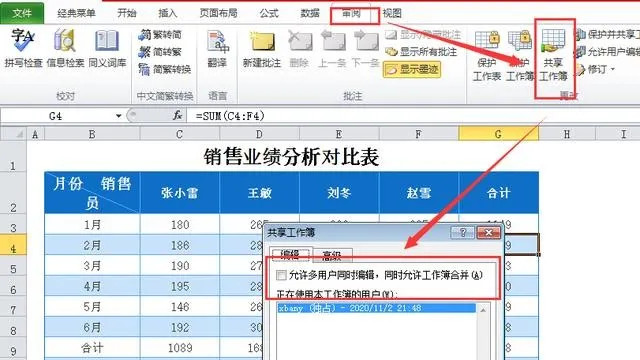
Task: Click 保护并共享工作簿 icon
Action: [x=581, y=35]
